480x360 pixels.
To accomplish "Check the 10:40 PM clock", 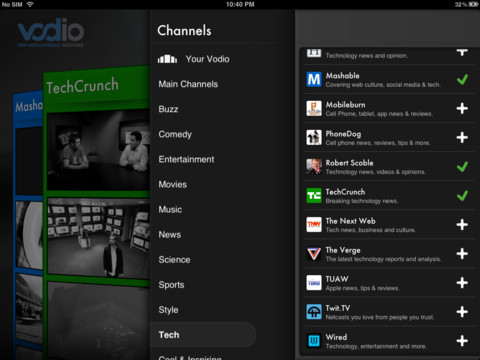I will tap(240, 4).
